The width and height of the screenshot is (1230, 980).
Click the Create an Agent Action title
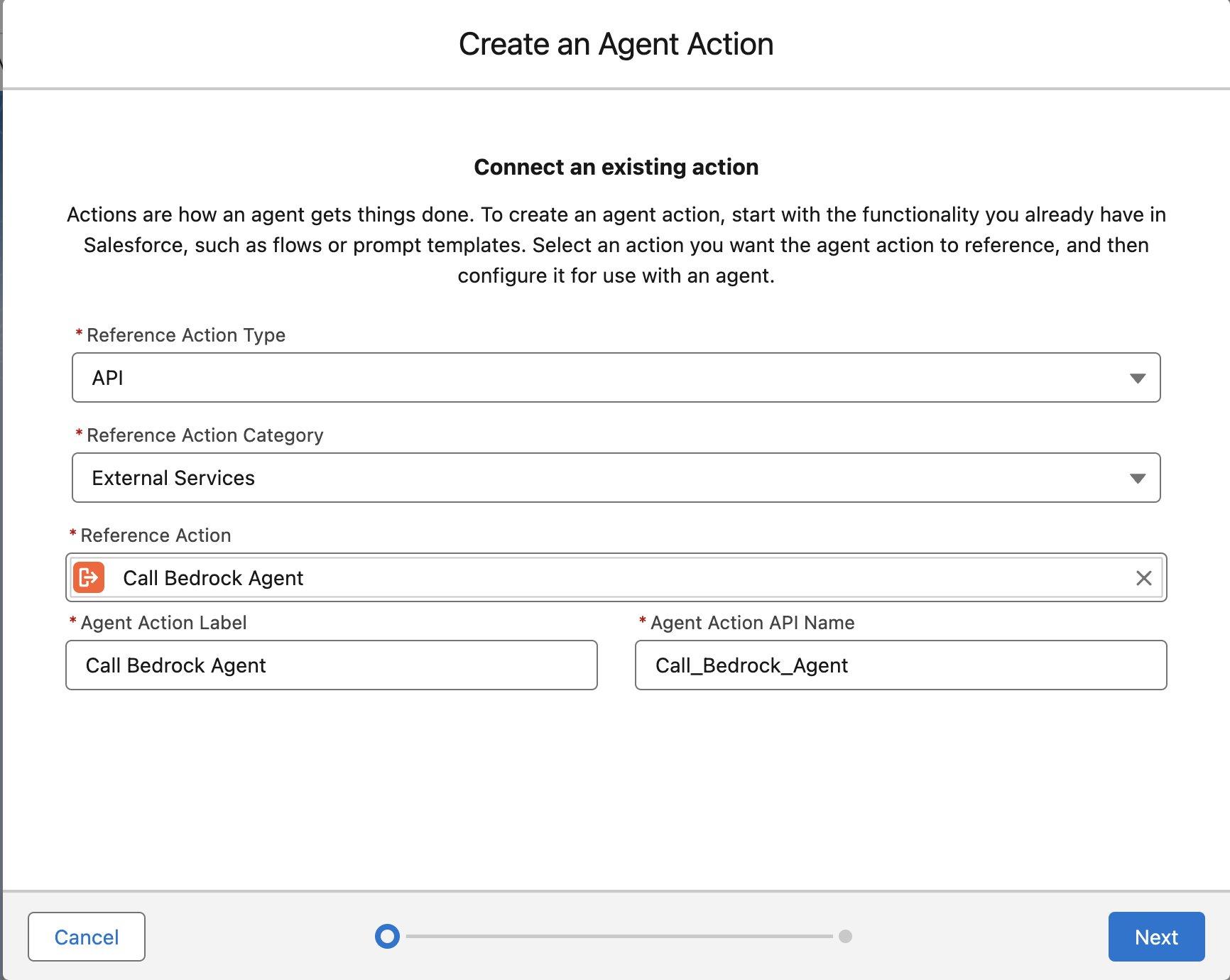click(616, 44)
